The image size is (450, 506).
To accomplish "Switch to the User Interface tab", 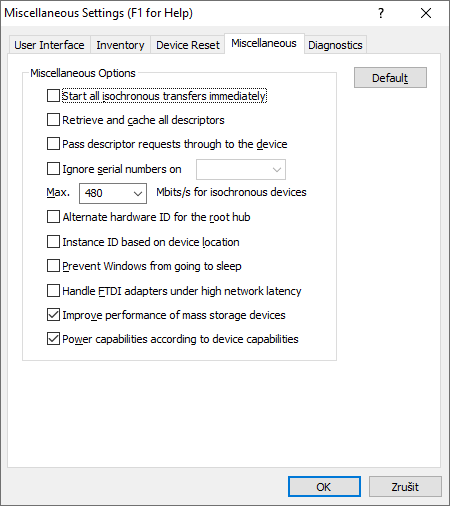I will (49, 45).
